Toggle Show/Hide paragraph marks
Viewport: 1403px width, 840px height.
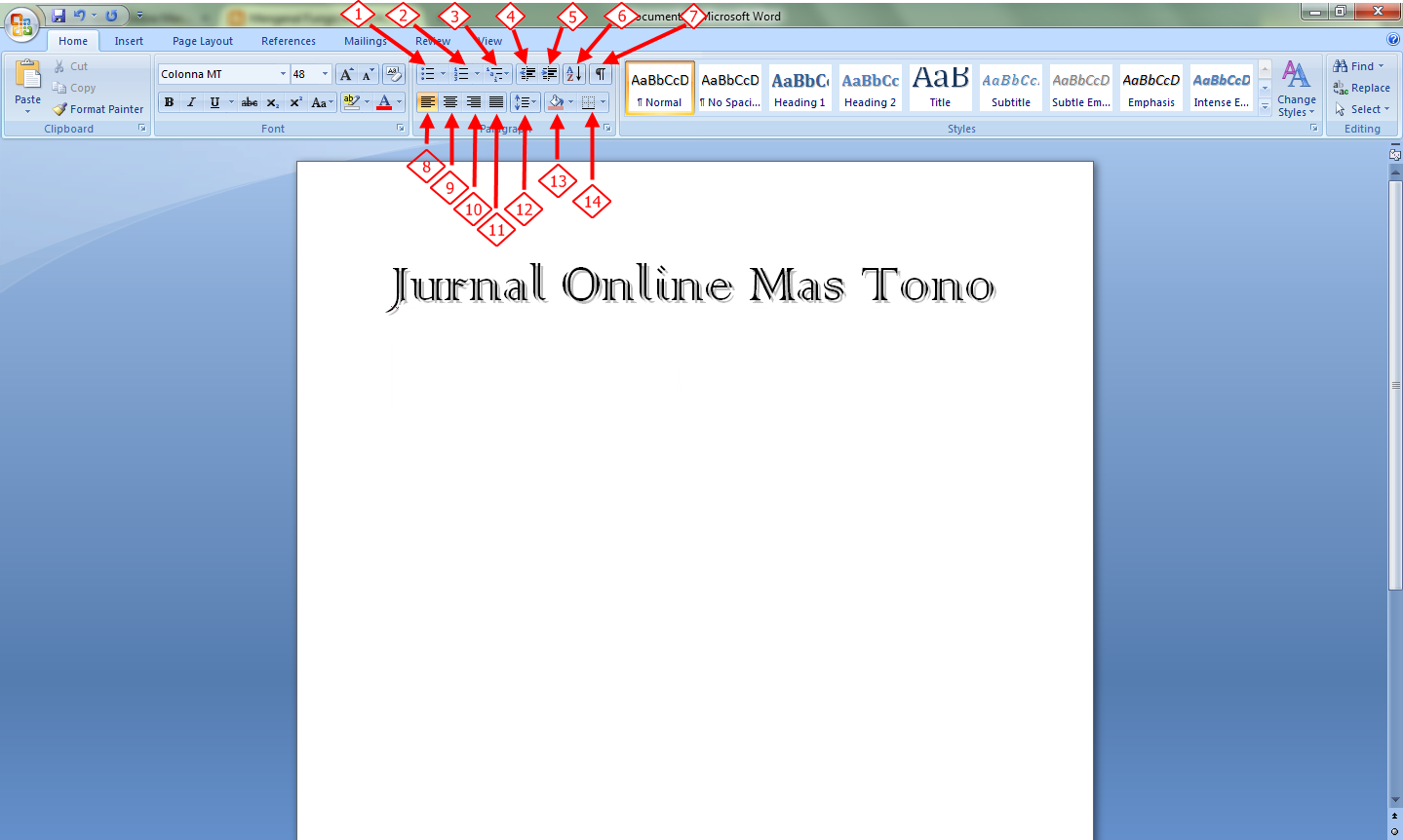pyautogui.click(x=601, y=74)
